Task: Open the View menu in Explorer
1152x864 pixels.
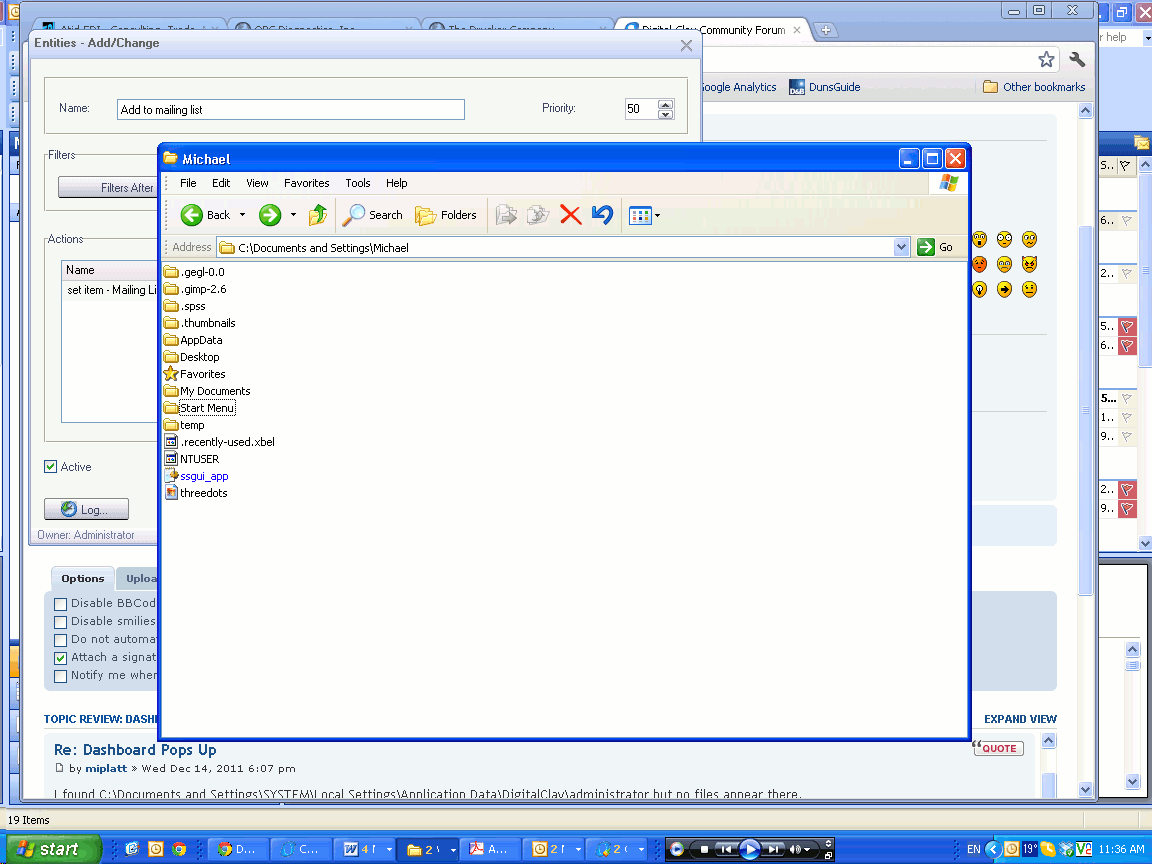Action: point(257,183)
